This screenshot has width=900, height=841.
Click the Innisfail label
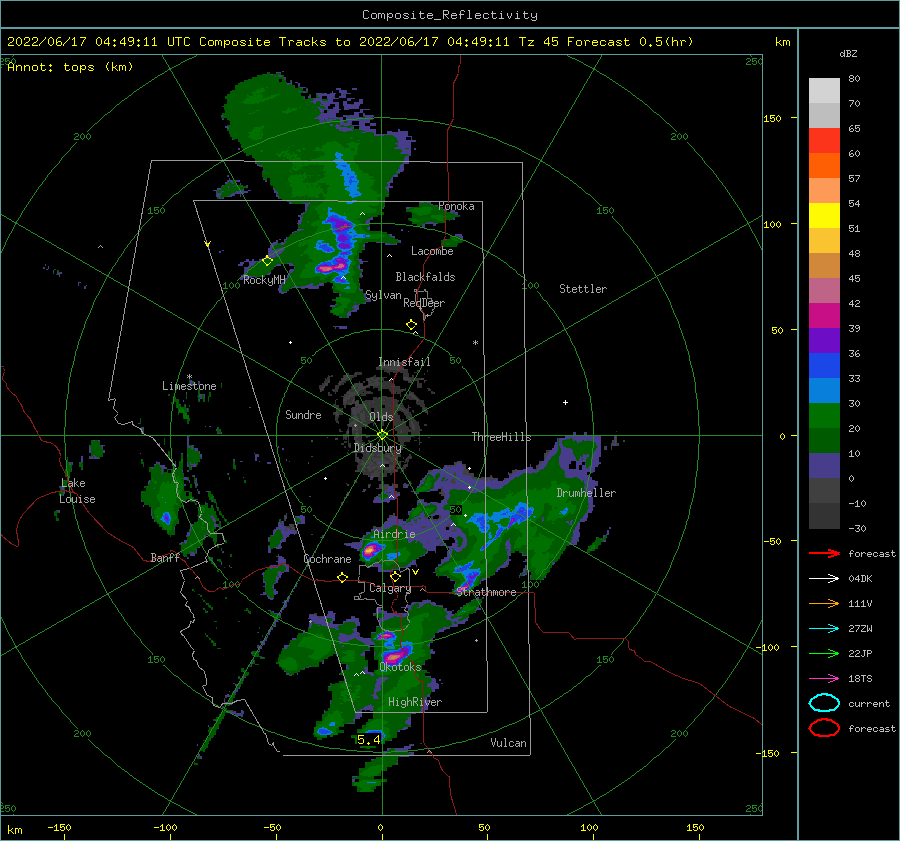coord(404,362)
